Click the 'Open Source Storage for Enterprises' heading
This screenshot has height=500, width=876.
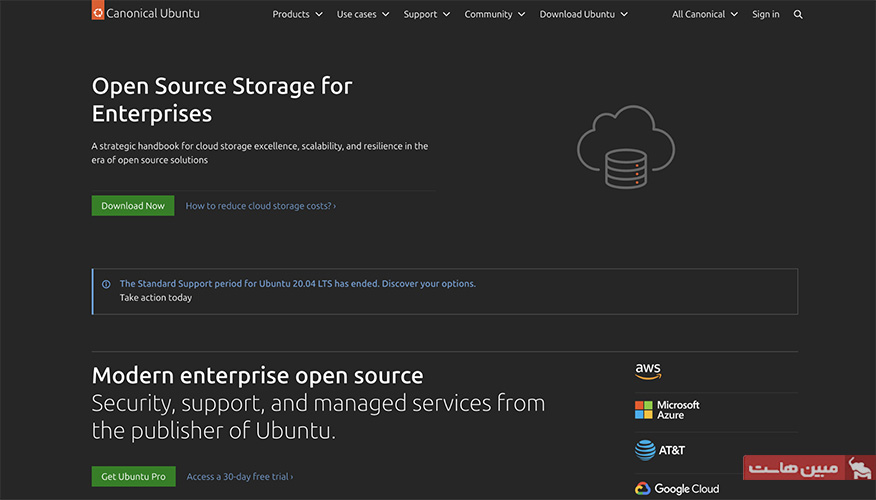222,100
